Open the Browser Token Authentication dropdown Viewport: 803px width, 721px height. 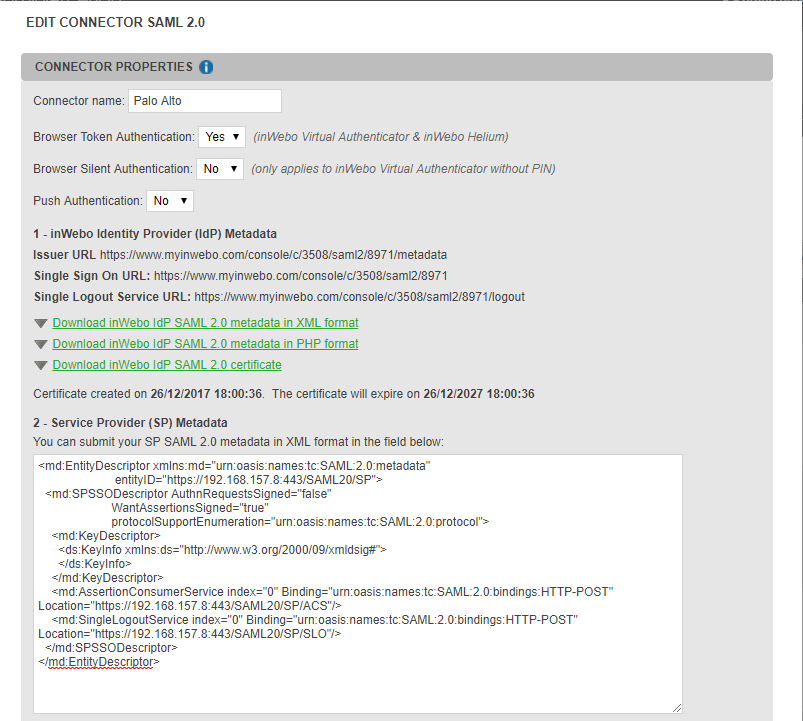pyautogui.click(x=222, y=137)
